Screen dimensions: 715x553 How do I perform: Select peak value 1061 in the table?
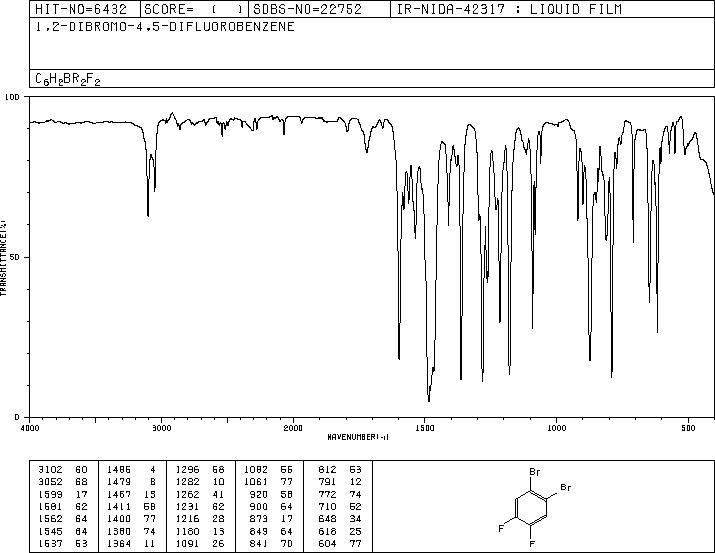(256, 482)
